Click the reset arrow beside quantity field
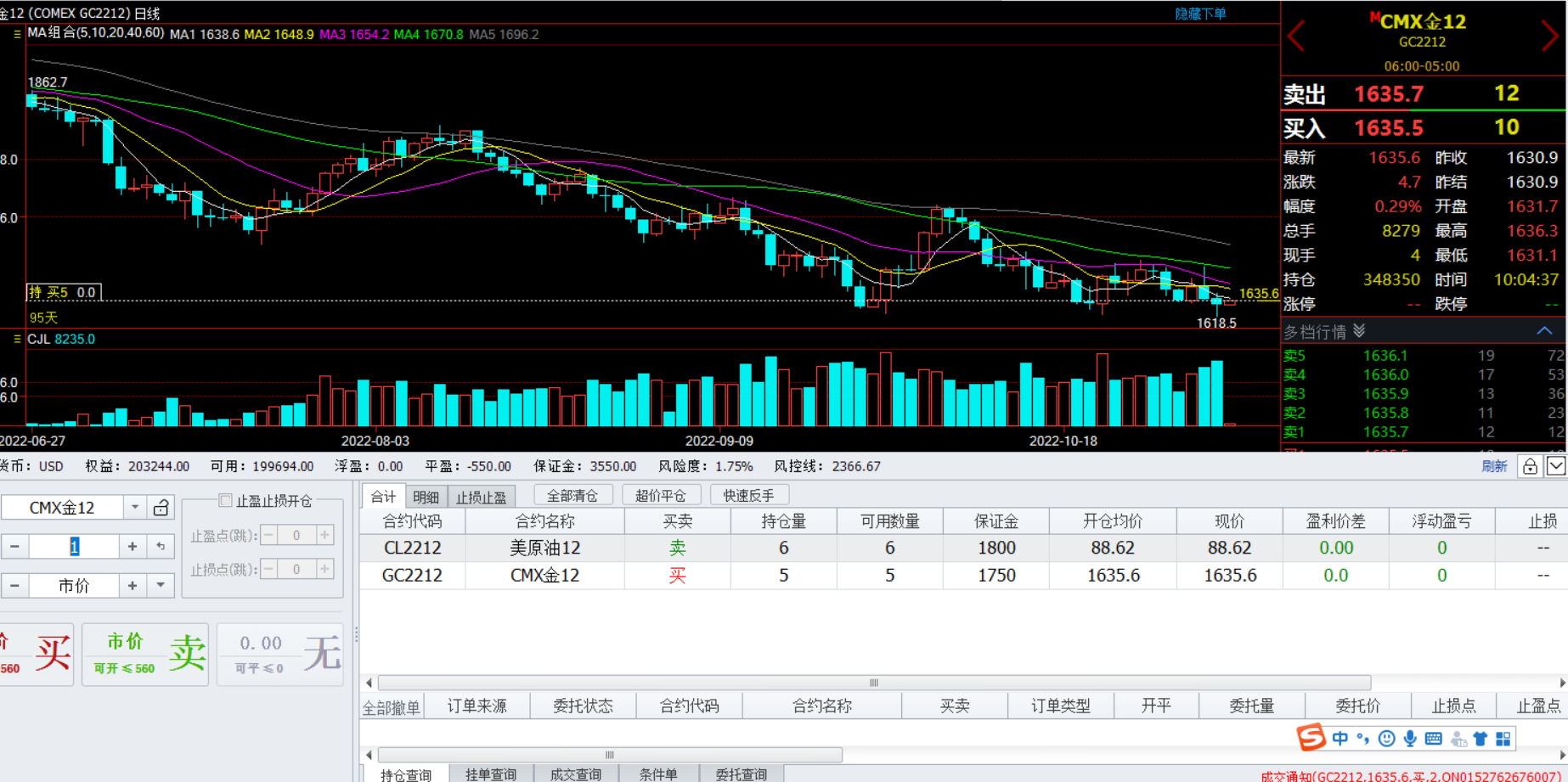The height and width of the screenshot is (782, 1568). click(x=161, y=547)
